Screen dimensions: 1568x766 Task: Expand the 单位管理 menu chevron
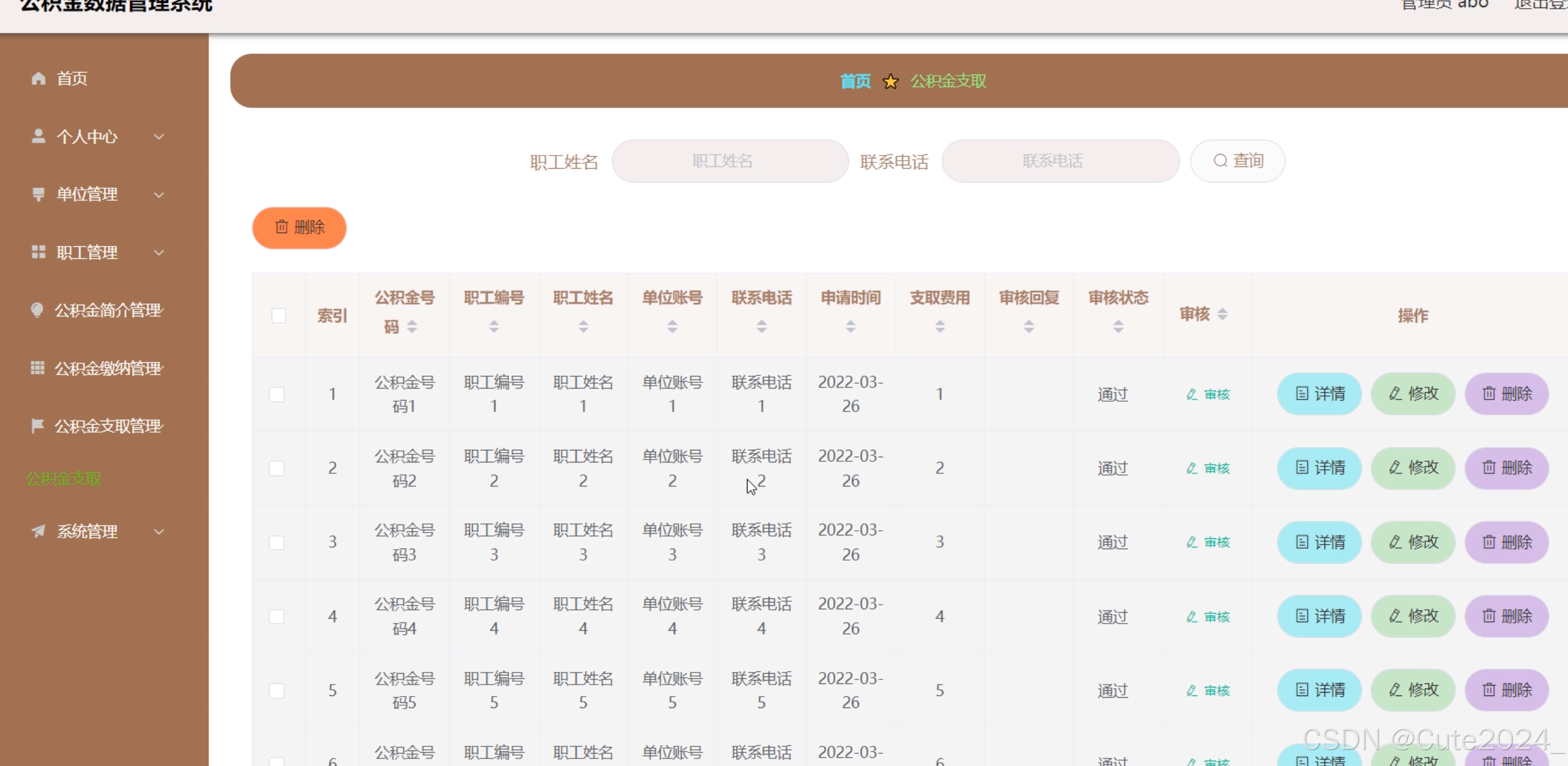(x=159, y=195)
